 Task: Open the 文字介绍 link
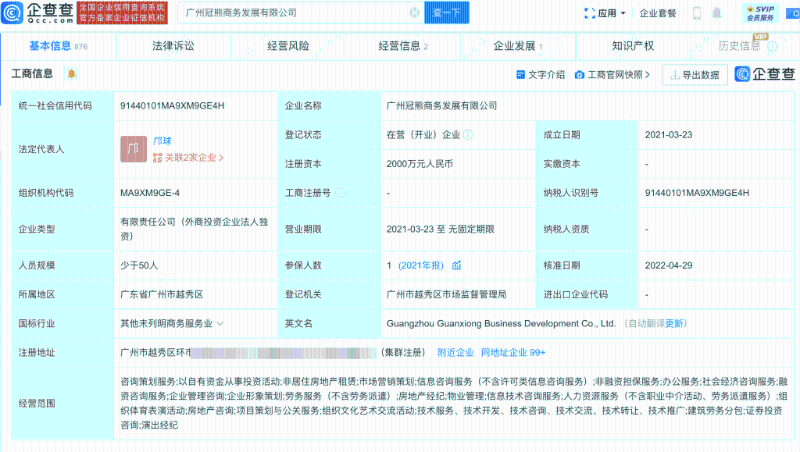[x=541, y=75]
